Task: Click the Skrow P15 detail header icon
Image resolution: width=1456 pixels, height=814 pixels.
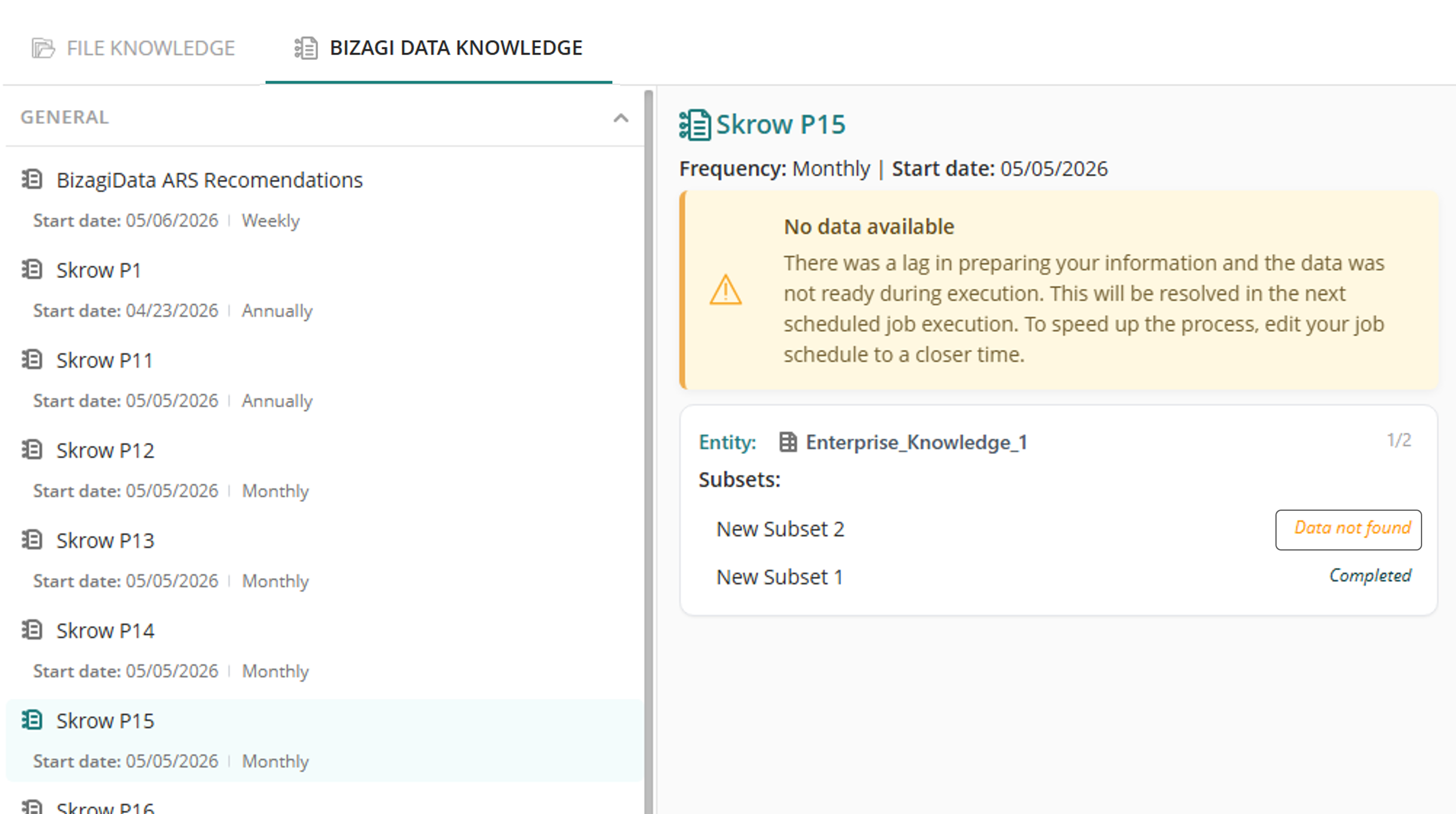Action: pos(695,125)
